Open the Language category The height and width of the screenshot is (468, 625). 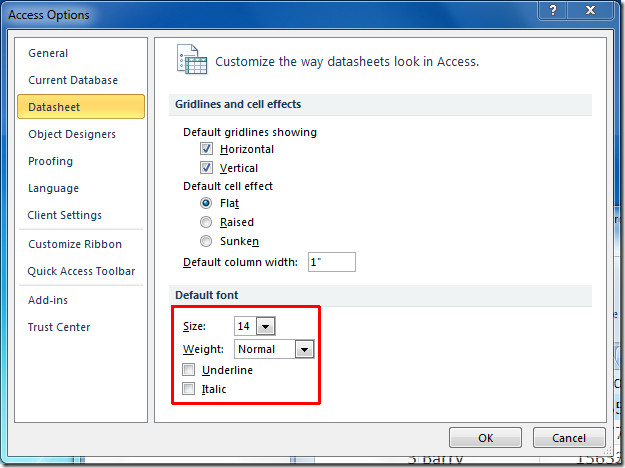(x=81, y=188)
